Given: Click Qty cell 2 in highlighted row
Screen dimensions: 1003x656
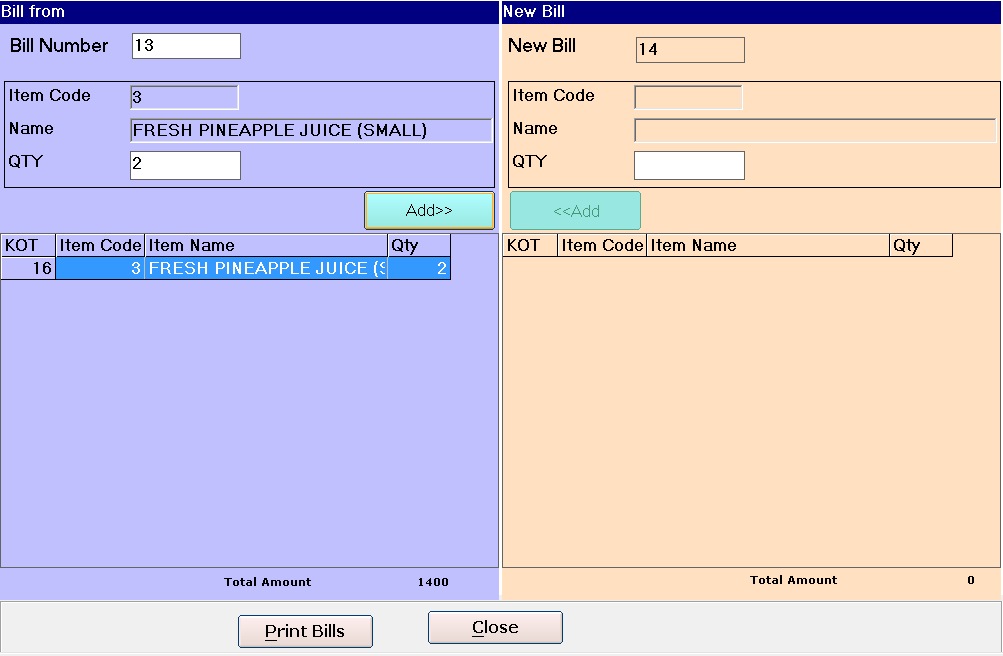Looking at the screenshot, I should click(x=419, y=268).
